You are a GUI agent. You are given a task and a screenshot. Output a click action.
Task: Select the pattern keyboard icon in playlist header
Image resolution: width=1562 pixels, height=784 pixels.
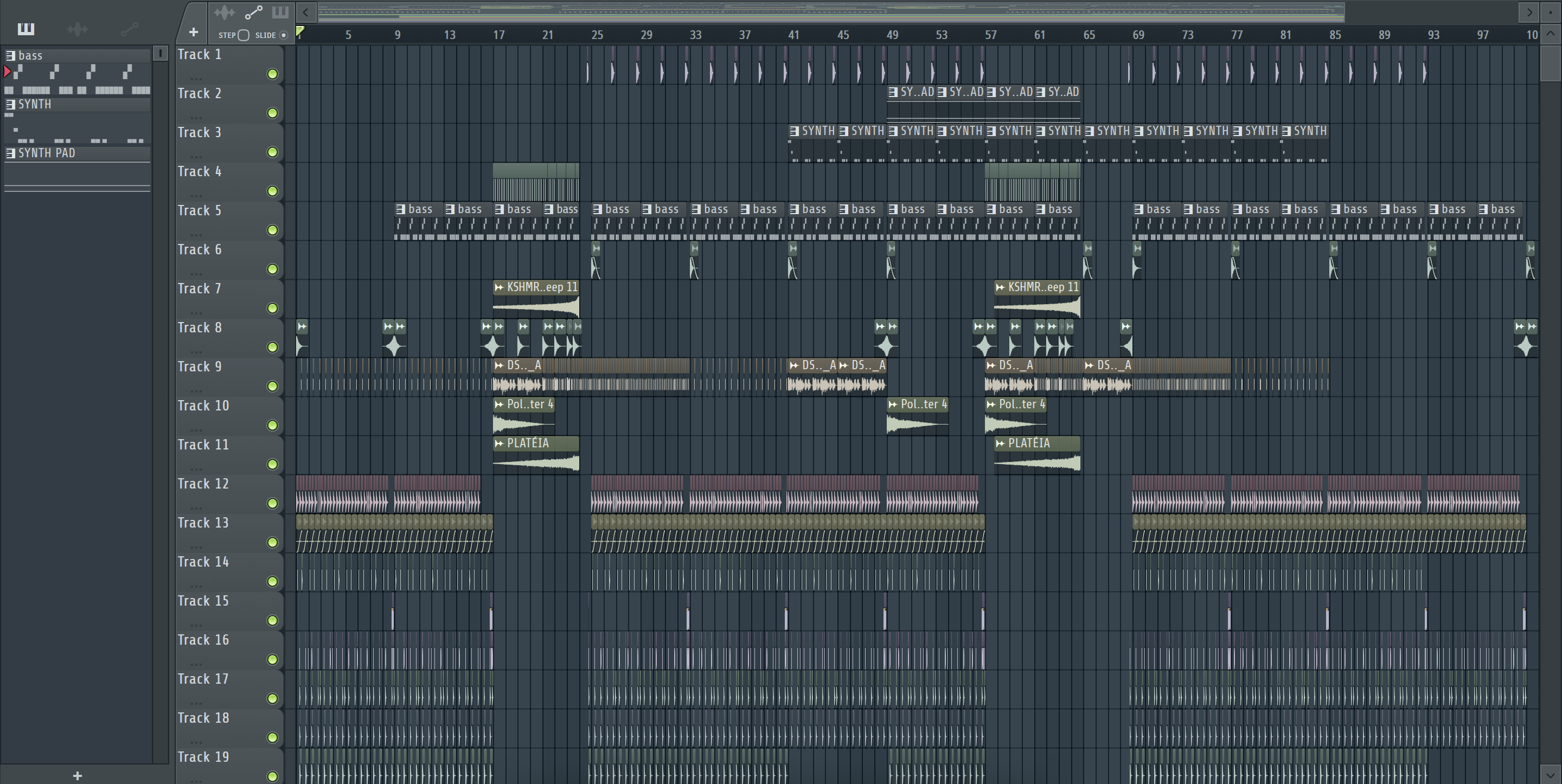click(280, 12)
